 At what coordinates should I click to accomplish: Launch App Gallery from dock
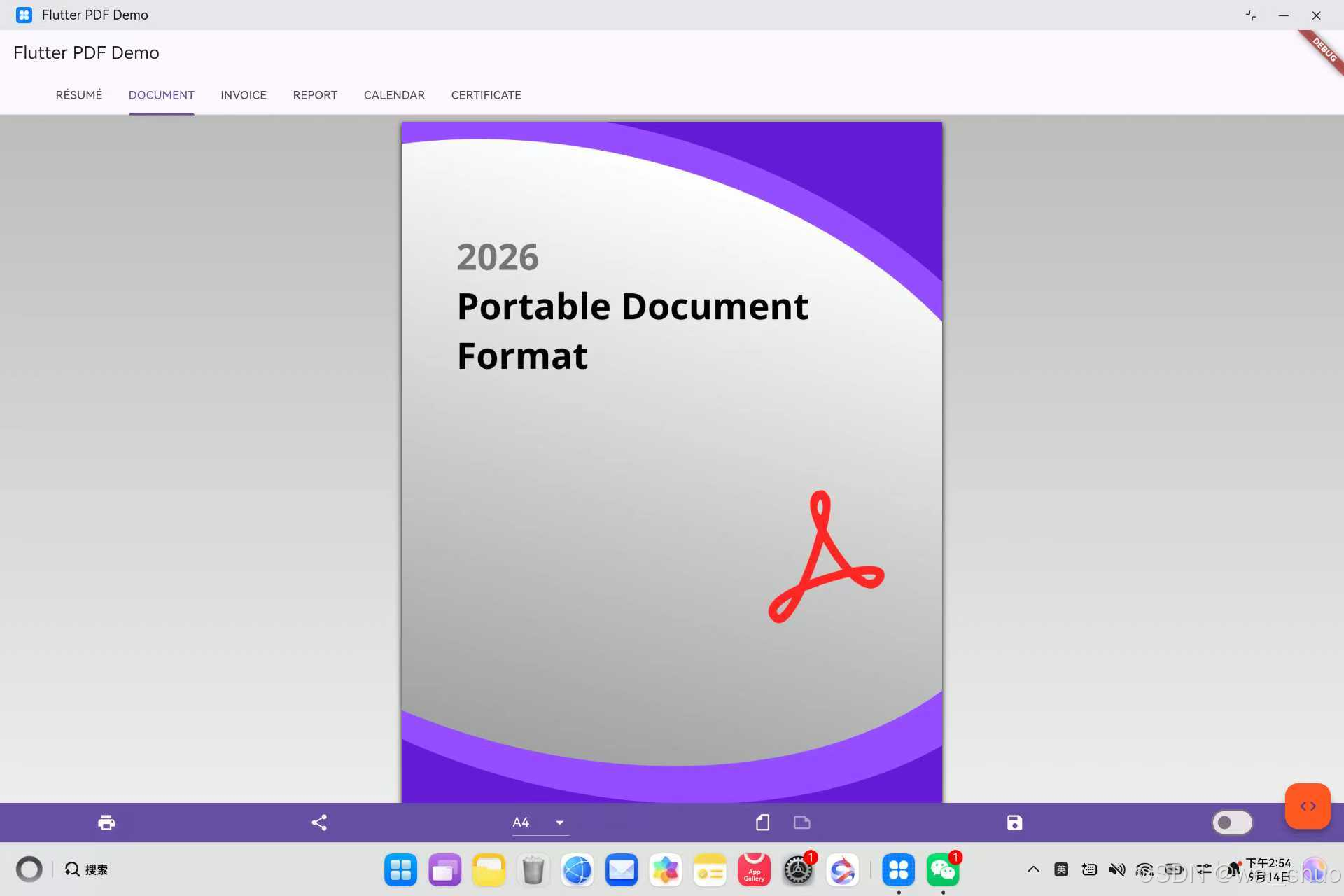click(754, 870)
